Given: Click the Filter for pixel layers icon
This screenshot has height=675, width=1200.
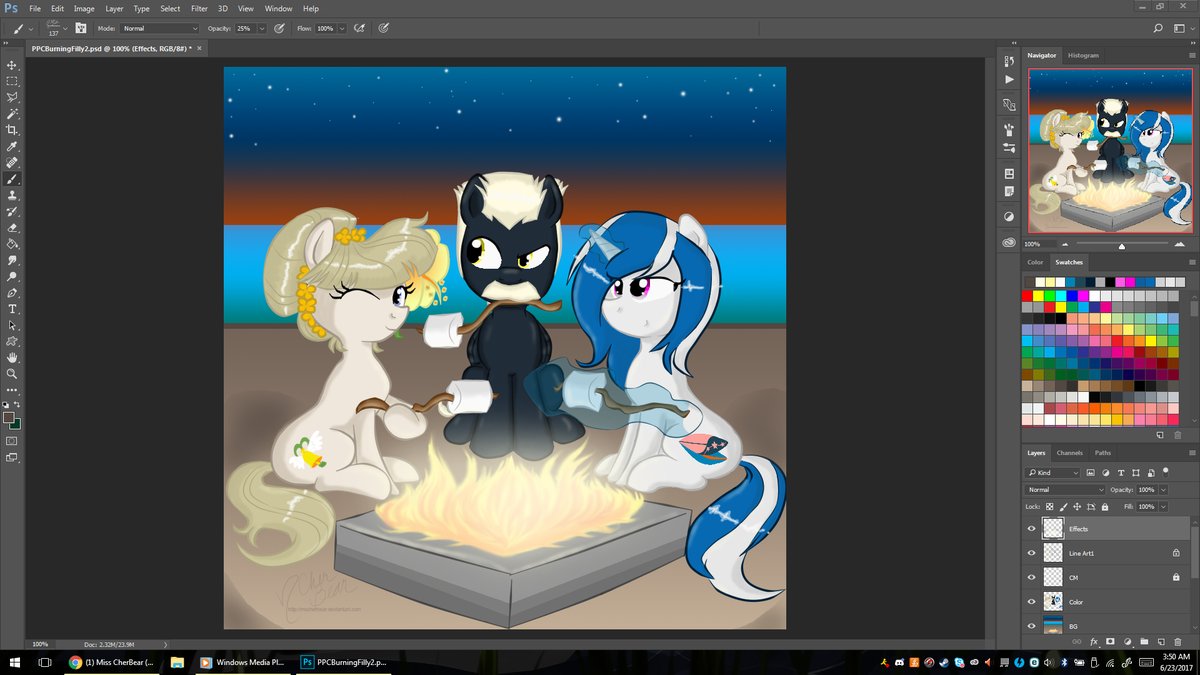Looking at the screenshot, I should [1091, 472].
